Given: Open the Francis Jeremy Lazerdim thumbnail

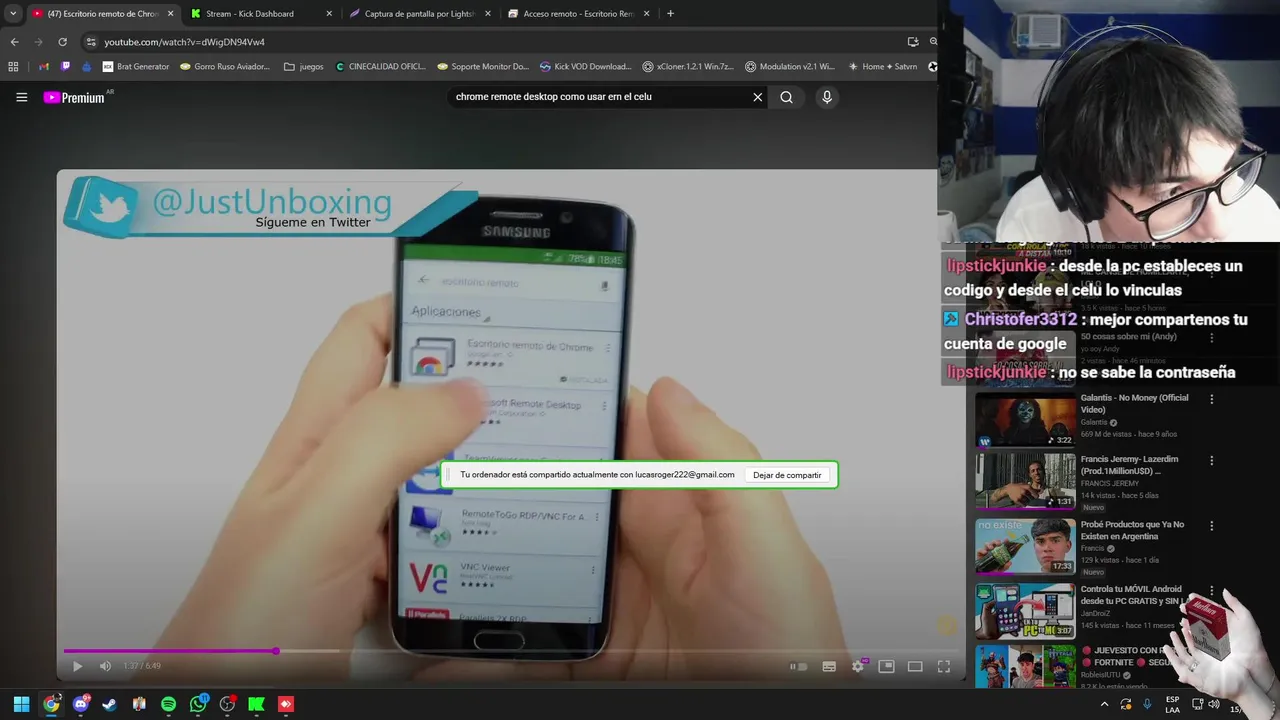Looking at the screenshot, I should pos(1025,481).
